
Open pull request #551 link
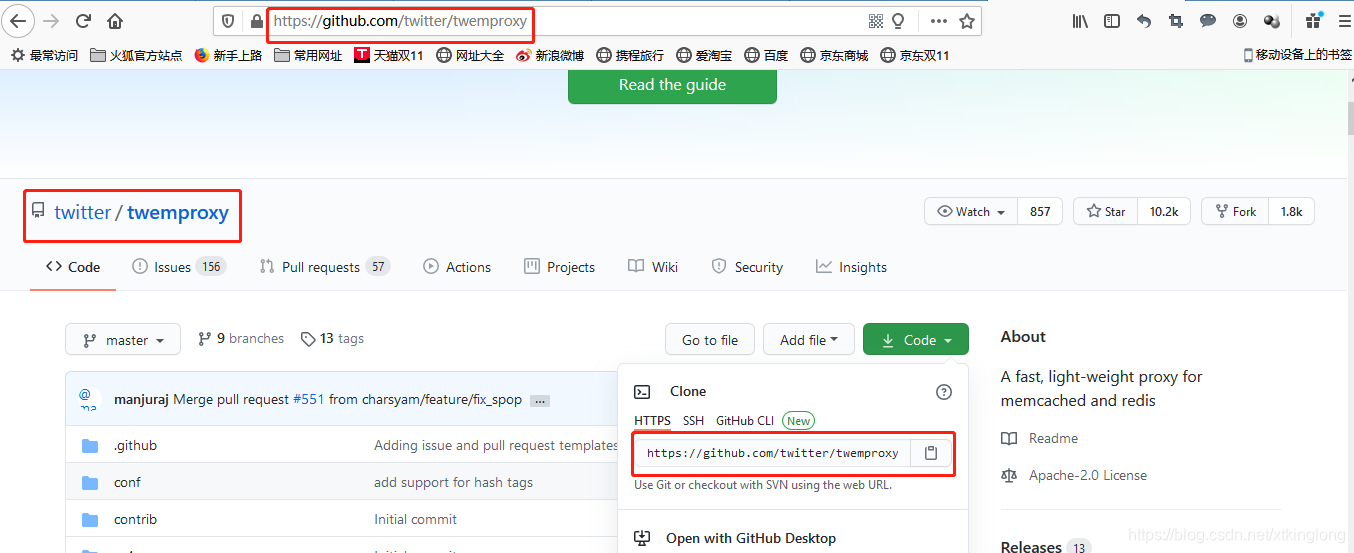coord(308,399)
